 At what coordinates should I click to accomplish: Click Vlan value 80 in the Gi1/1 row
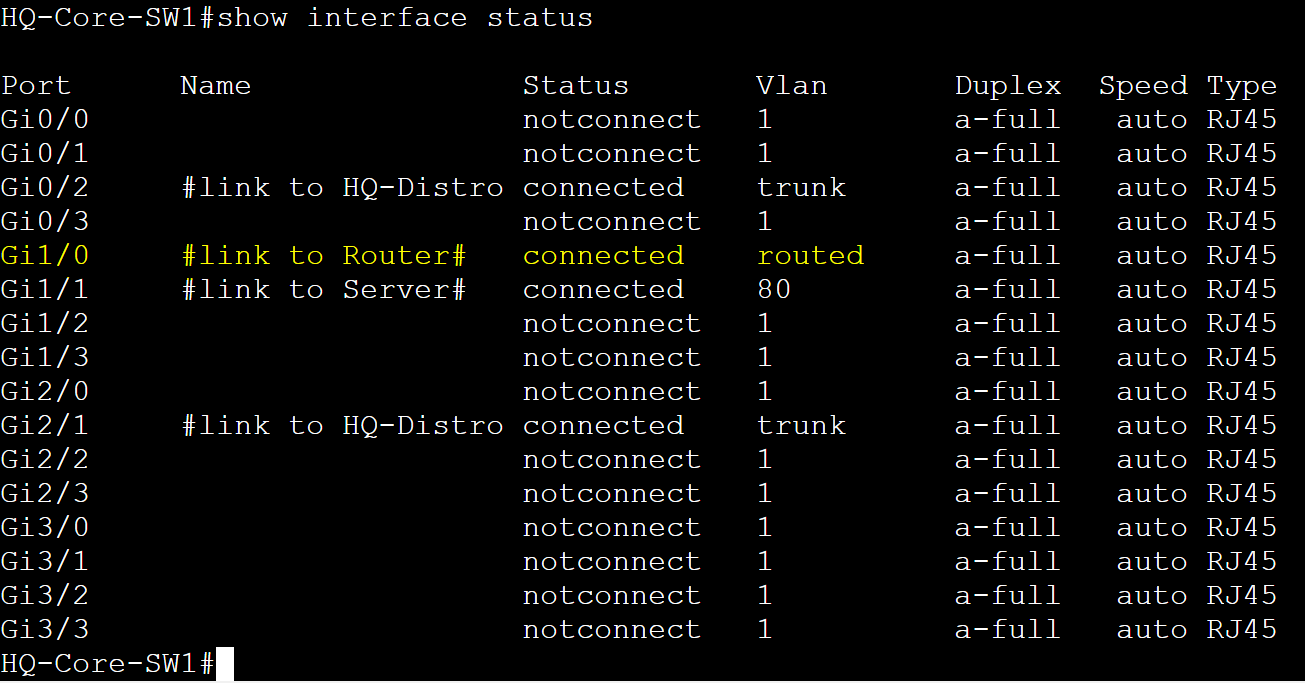pyautogui.click(x=774, y=289)
